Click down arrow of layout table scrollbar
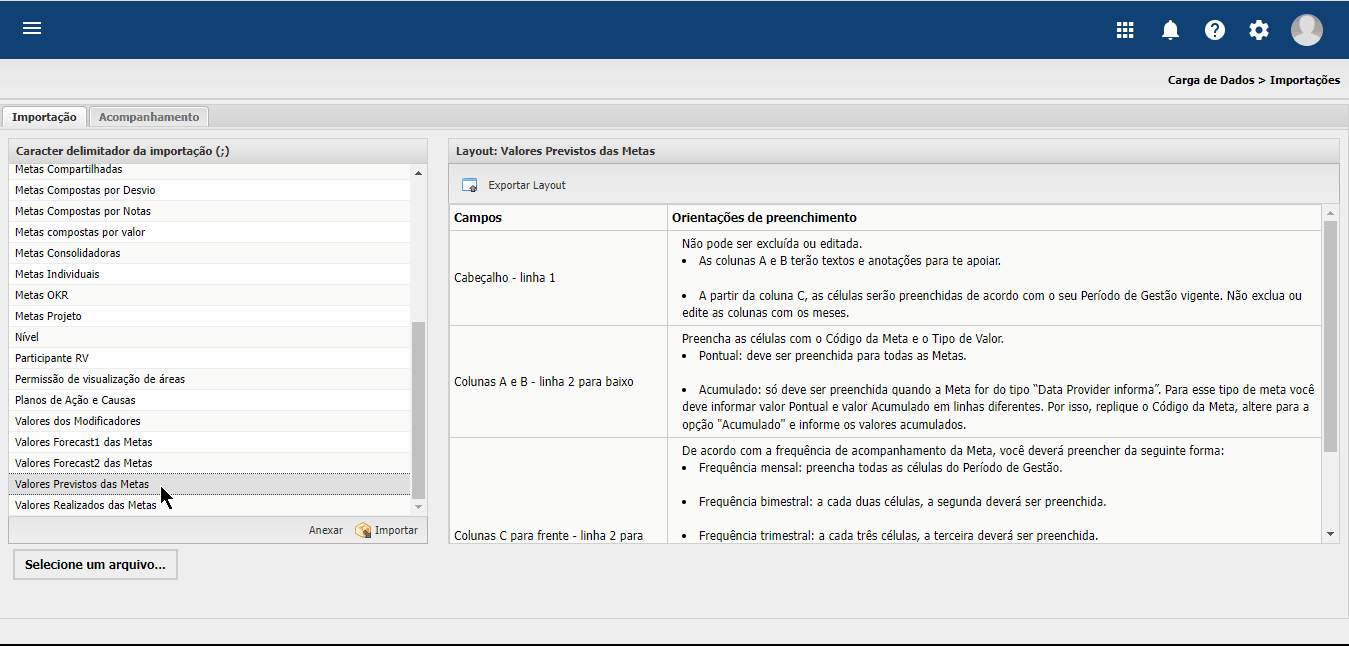Screen dimensions: 1349x646 pyautogui.click(x=1330, y=535)
